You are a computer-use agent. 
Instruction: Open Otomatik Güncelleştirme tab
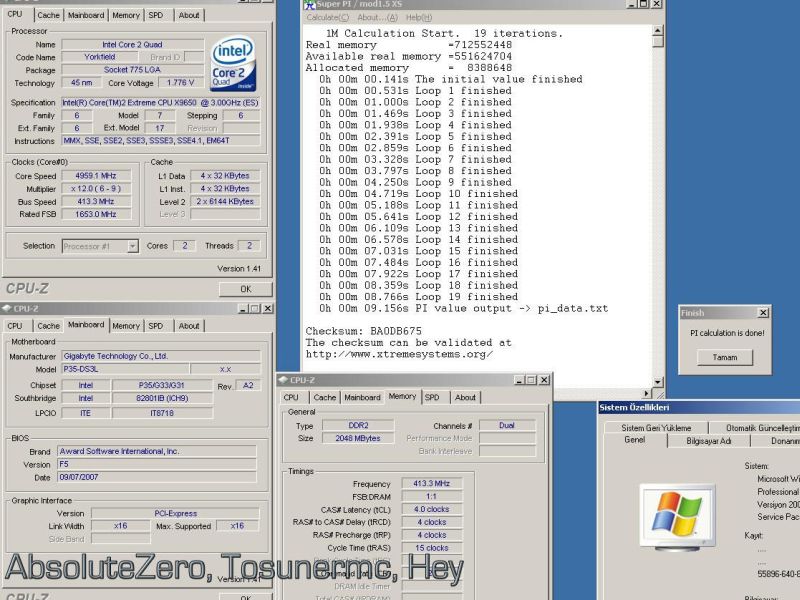click(755, 428)
